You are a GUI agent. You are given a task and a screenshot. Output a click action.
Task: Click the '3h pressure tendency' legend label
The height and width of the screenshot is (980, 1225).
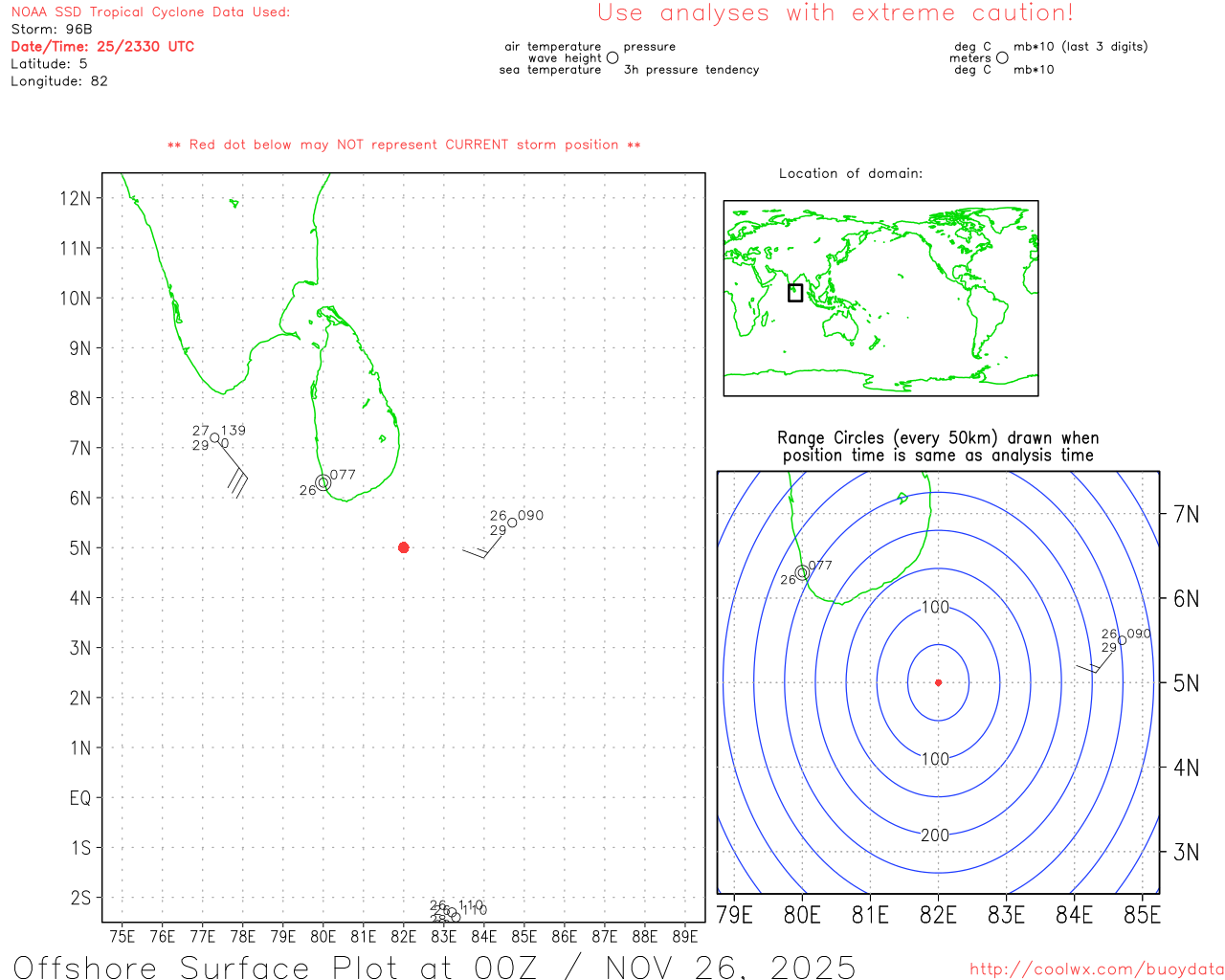pos(691,70)
